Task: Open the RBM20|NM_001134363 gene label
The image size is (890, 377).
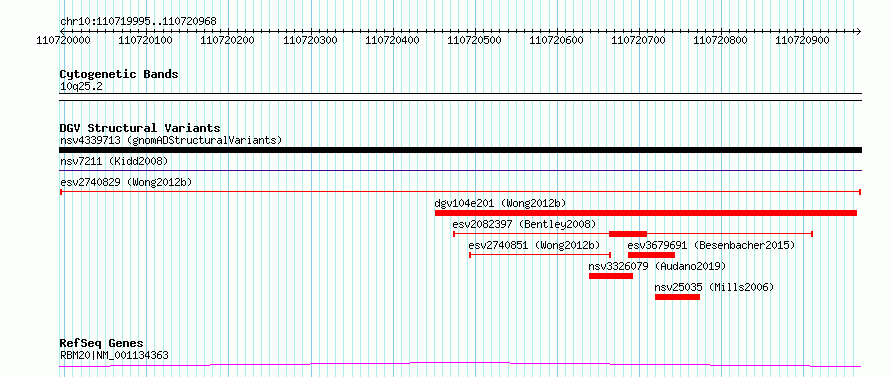Action: (x=114, y=356)
